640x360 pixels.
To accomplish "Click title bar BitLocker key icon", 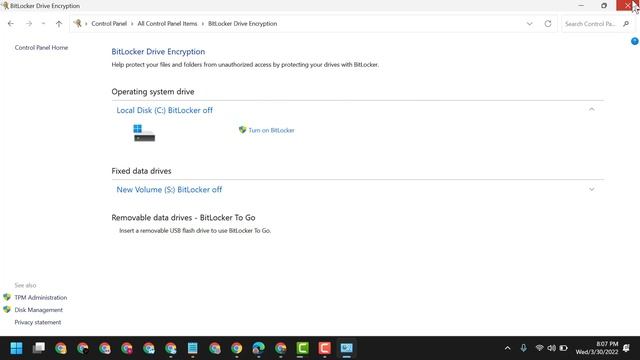I will tap(5, 6).
